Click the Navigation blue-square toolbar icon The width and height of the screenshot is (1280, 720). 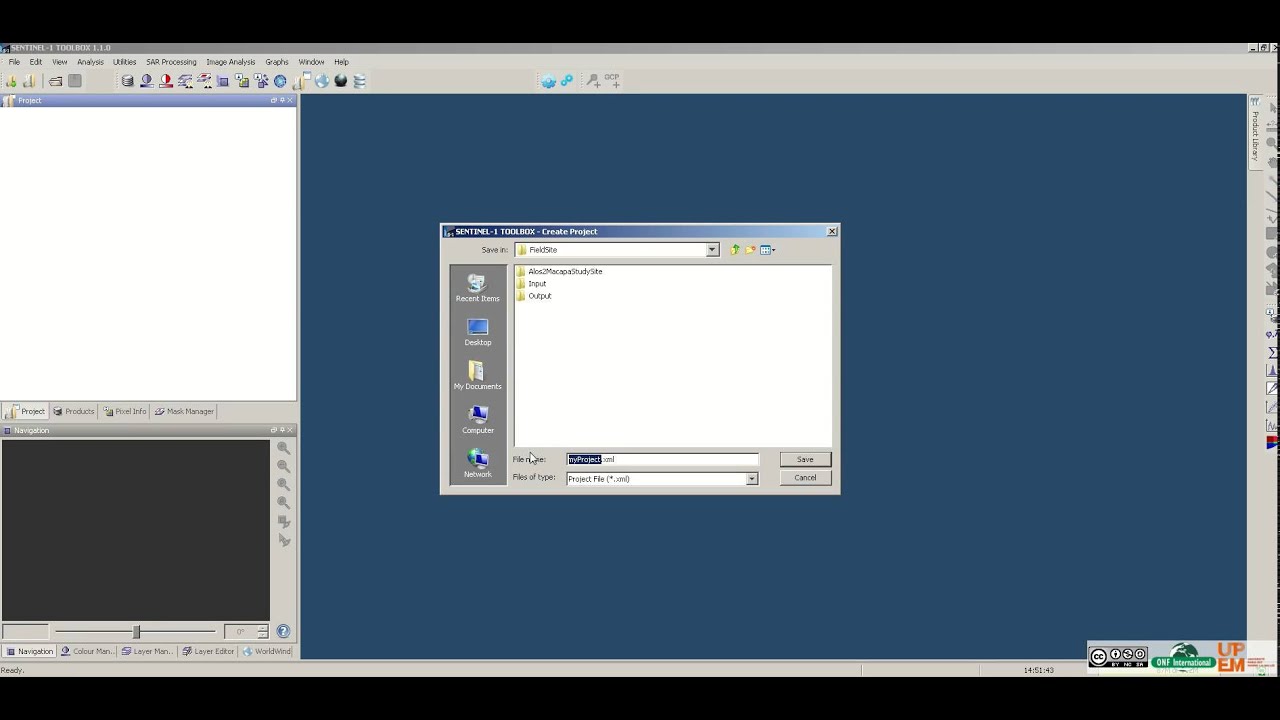point(222,81)
